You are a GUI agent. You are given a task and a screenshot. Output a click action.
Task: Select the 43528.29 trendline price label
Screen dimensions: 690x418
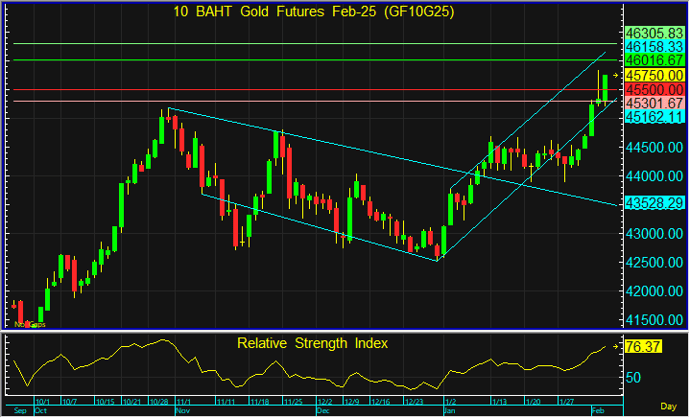654,203
